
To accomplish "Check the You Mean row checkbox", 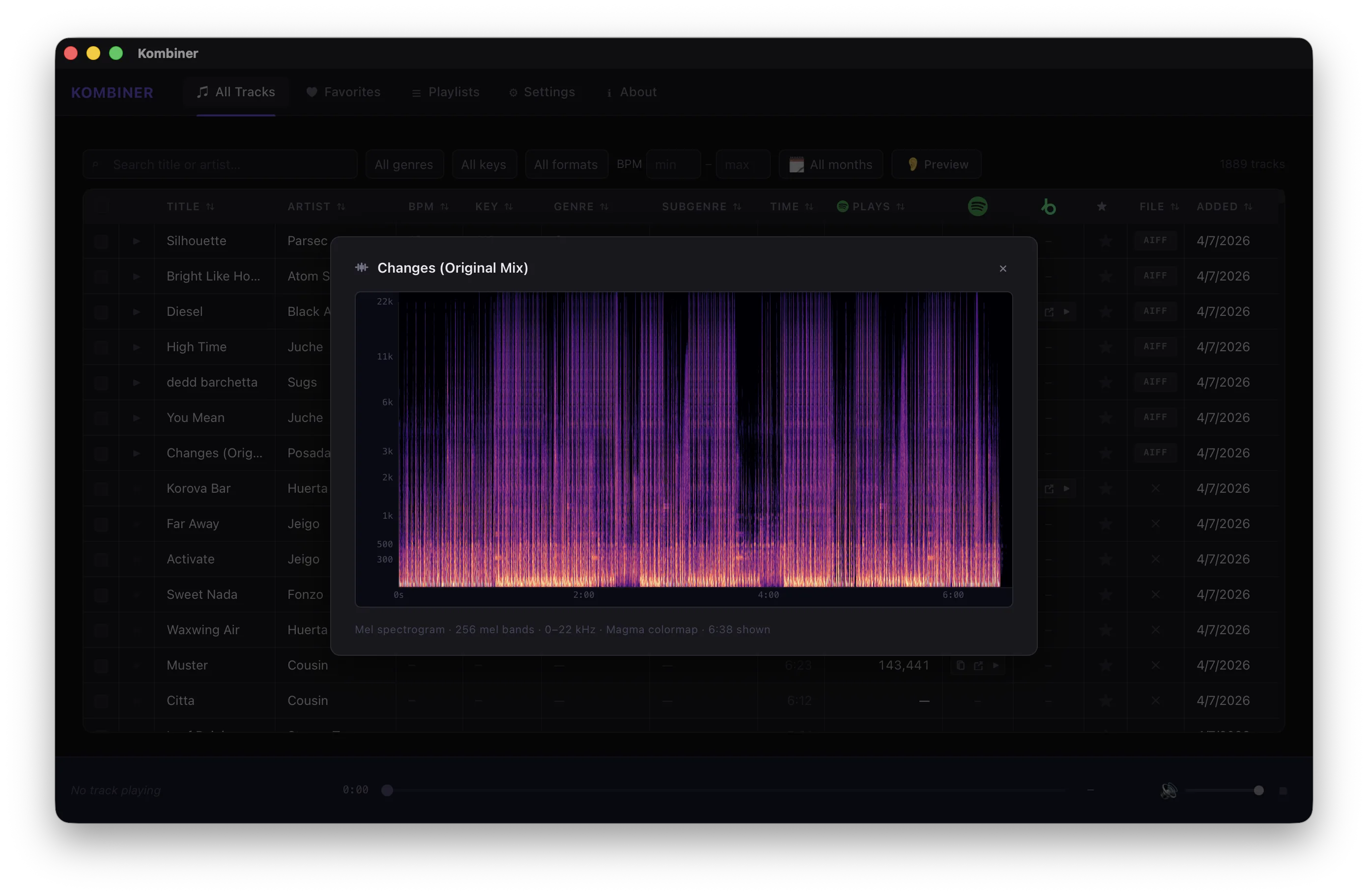I will 101,418.
